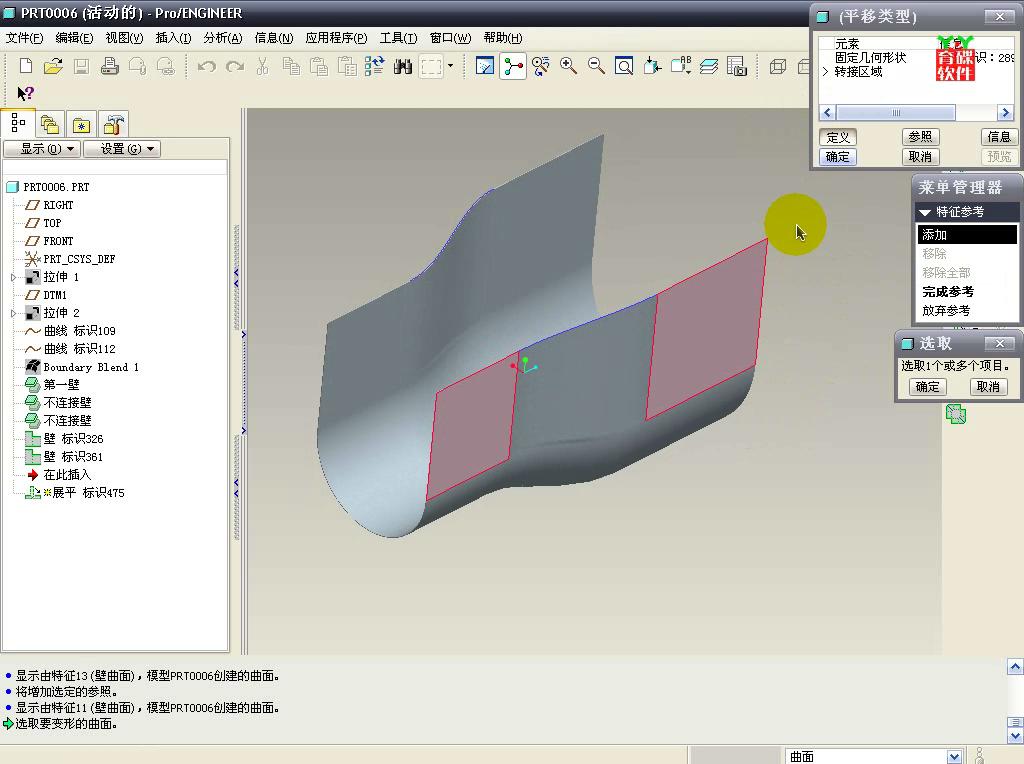Click the orient mode icon
1024x764 pixels.
point(541,66)
